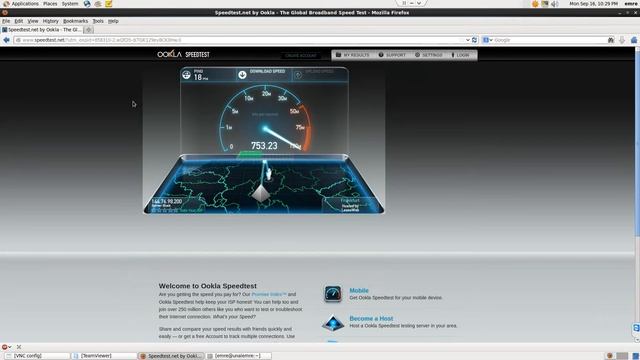Viewport: 640px width, 360px height.
Task: Switch to the VNC config taskbar window
Action: pyautogui.click(x=37, y=356)
